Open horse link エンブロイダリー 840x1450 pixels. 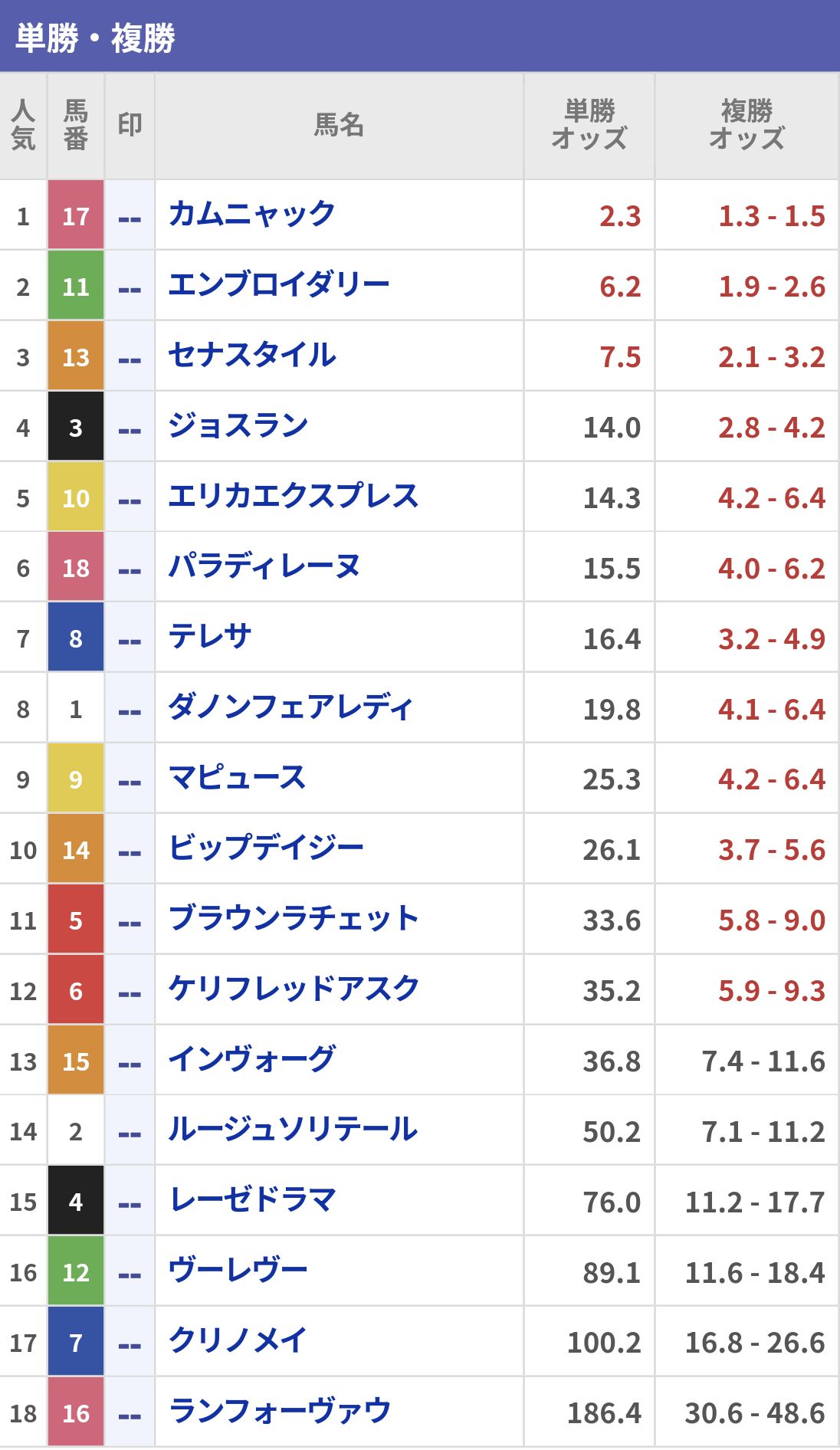279,285
